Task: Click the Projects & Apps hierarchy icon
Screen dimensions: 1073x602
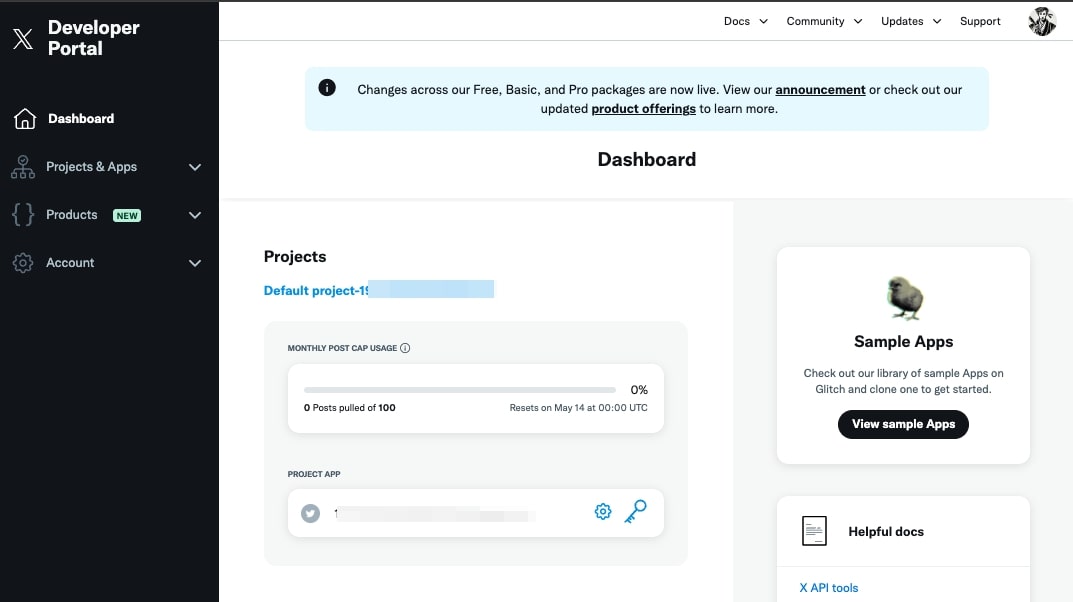Action: (23, 167)
